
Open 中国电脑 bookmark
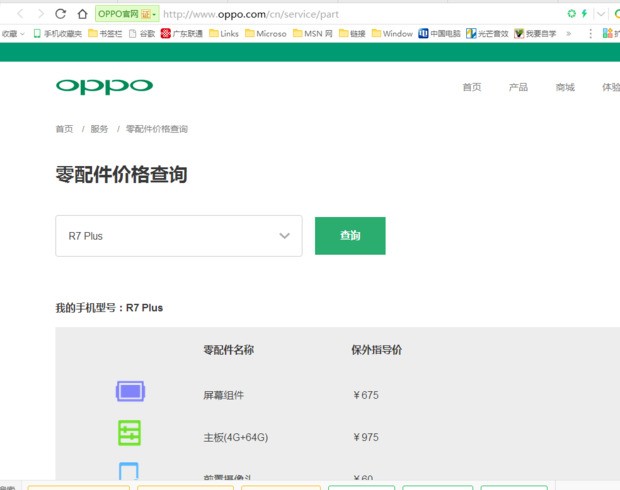440,34
